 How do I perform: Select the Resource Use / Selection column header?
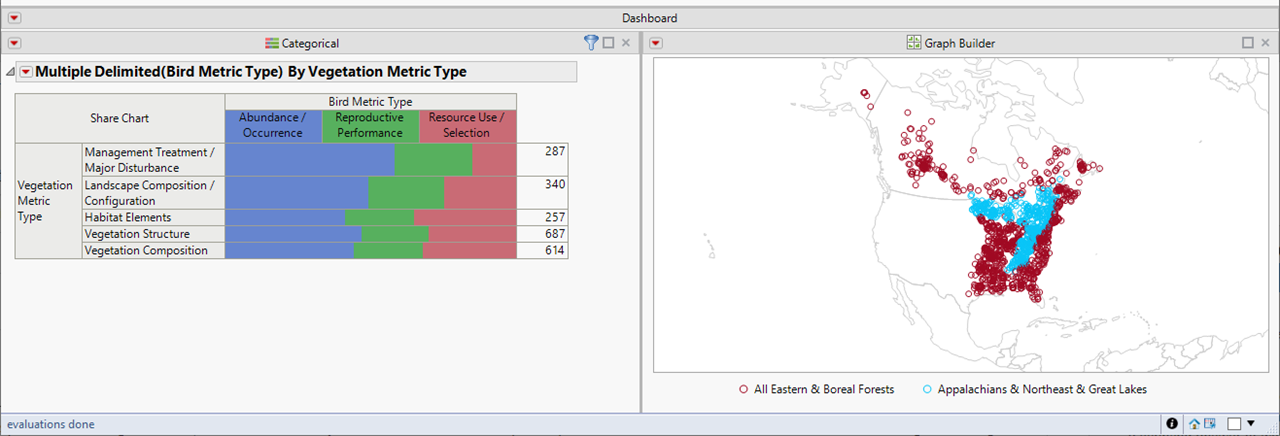coord(466,125)
